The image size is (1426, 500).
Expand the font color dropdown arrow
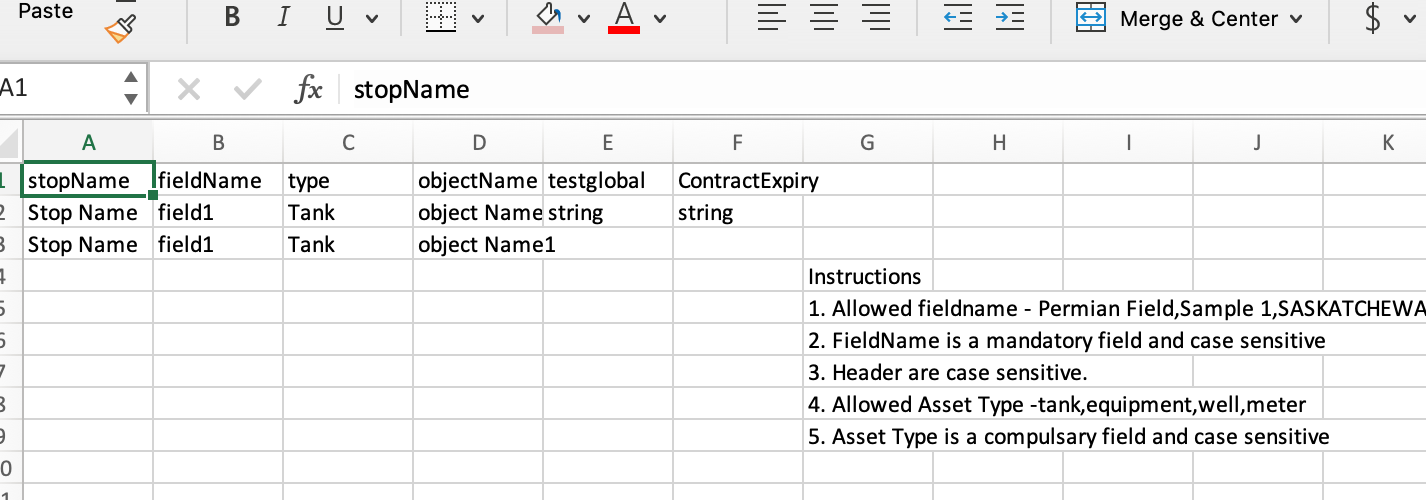659,18
